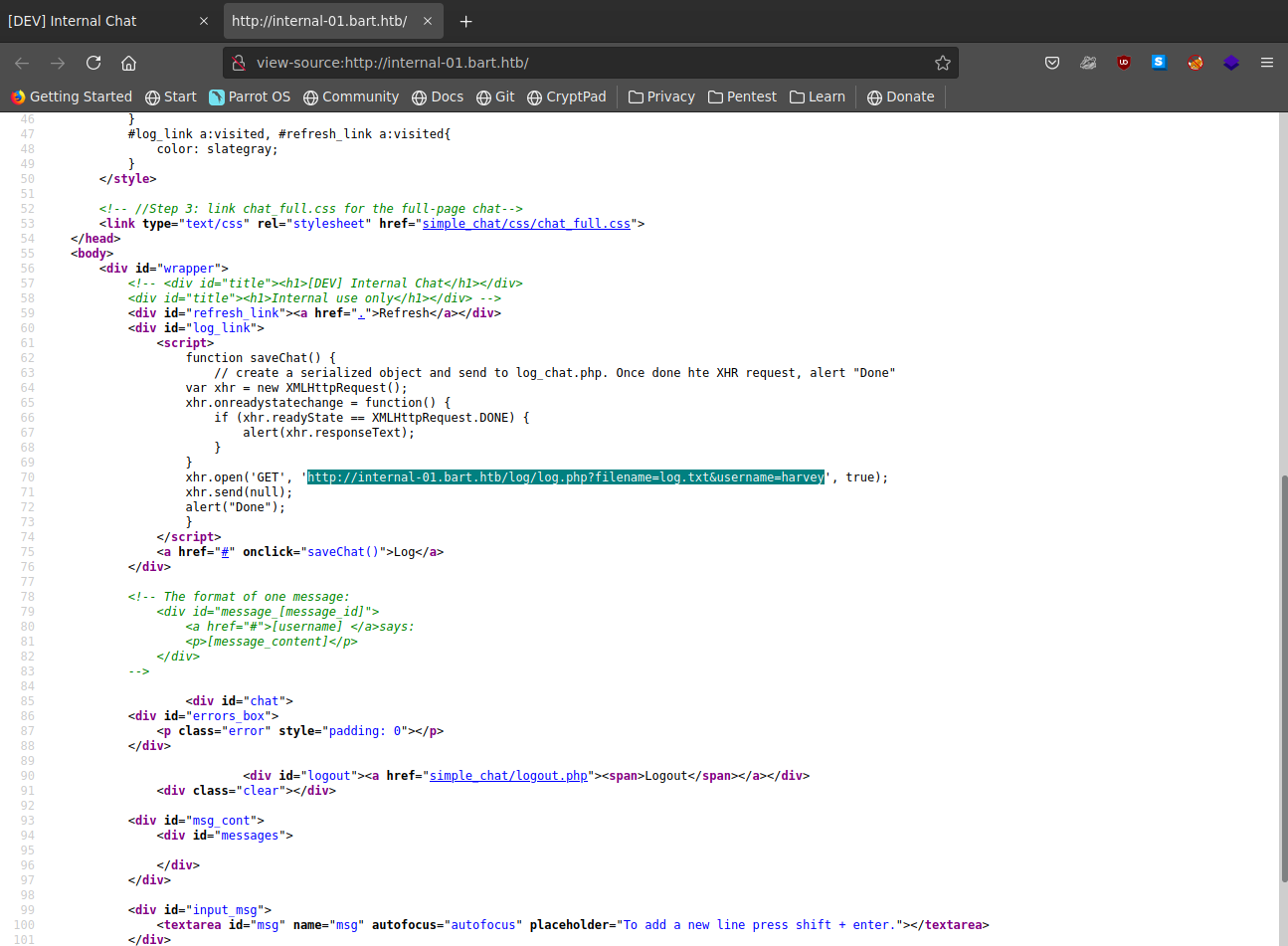The height and width of the screenshot is (946, 1288).
Task: Open a new browser tab
Action: coord(466,21)
